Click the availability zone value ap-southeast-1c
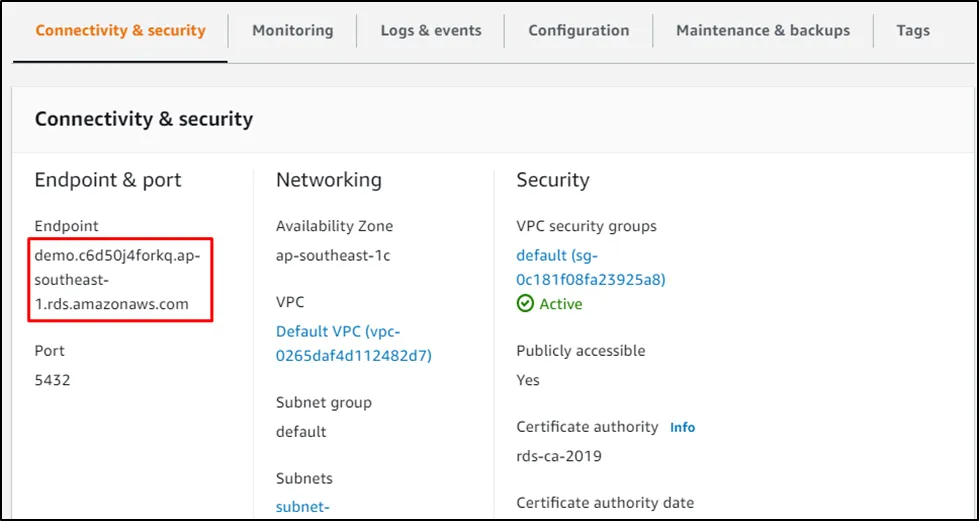The height and width of the screenshot is (521, 979). click(333, 255)
